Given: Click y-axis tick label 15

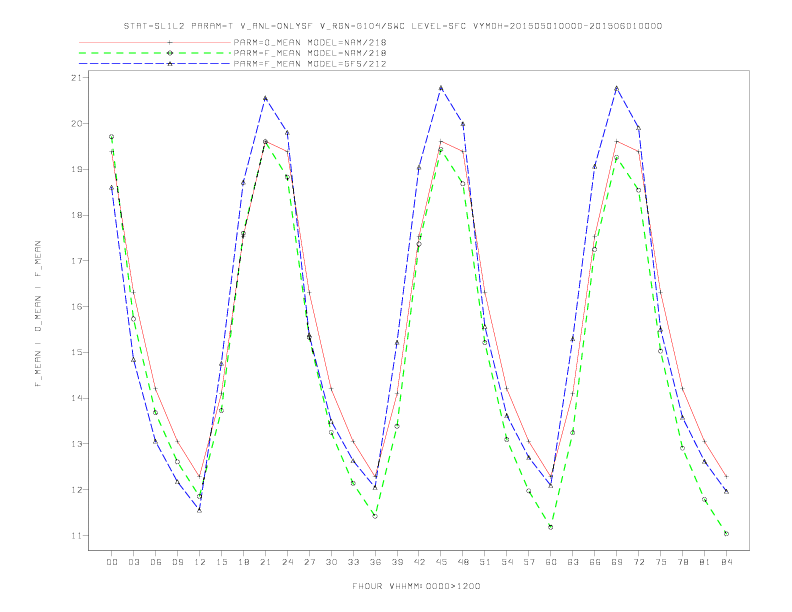Looking at the screenshot, I should 77,352.
